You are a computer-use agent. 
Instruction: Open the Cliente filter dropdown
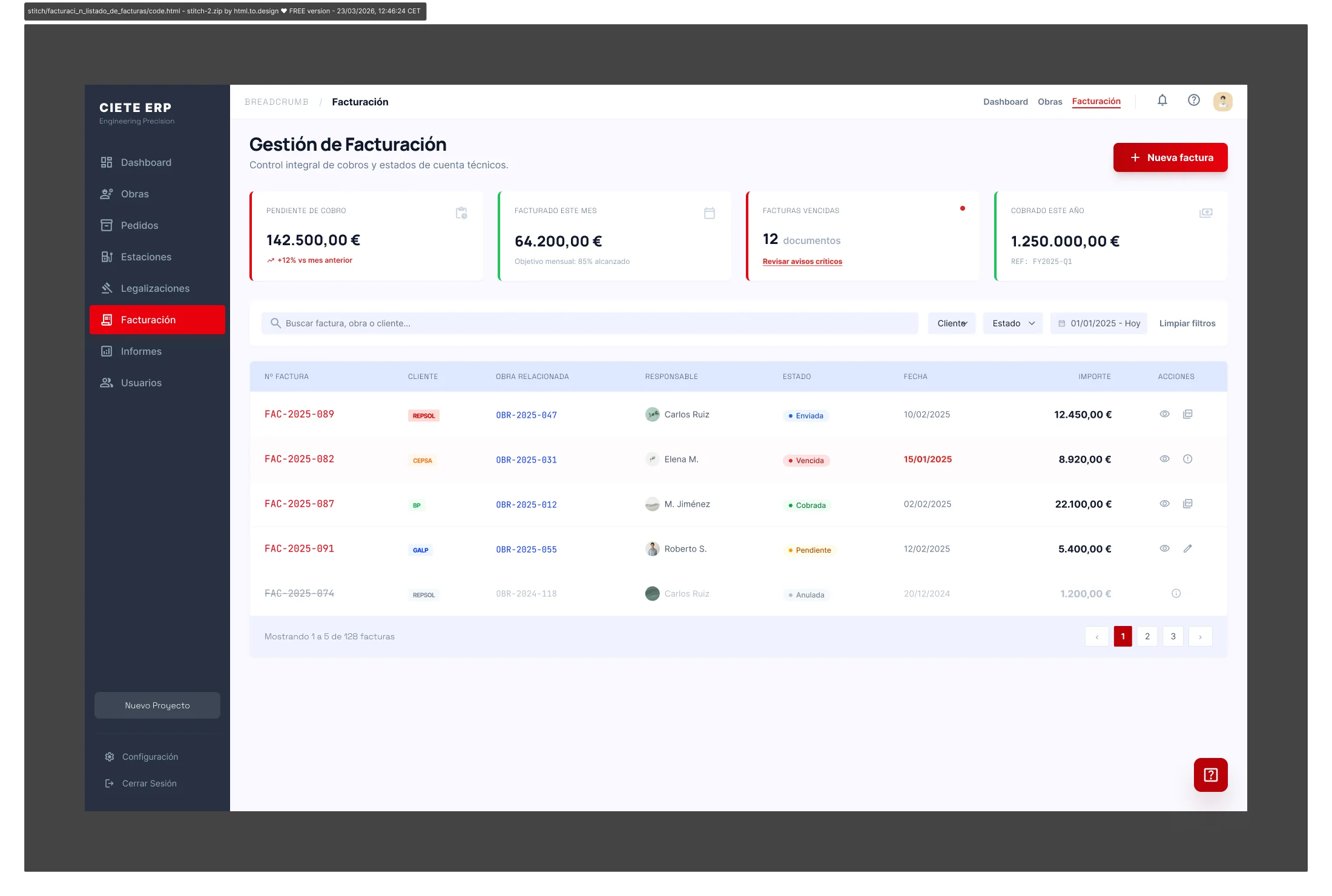click(x=951, y=323)
